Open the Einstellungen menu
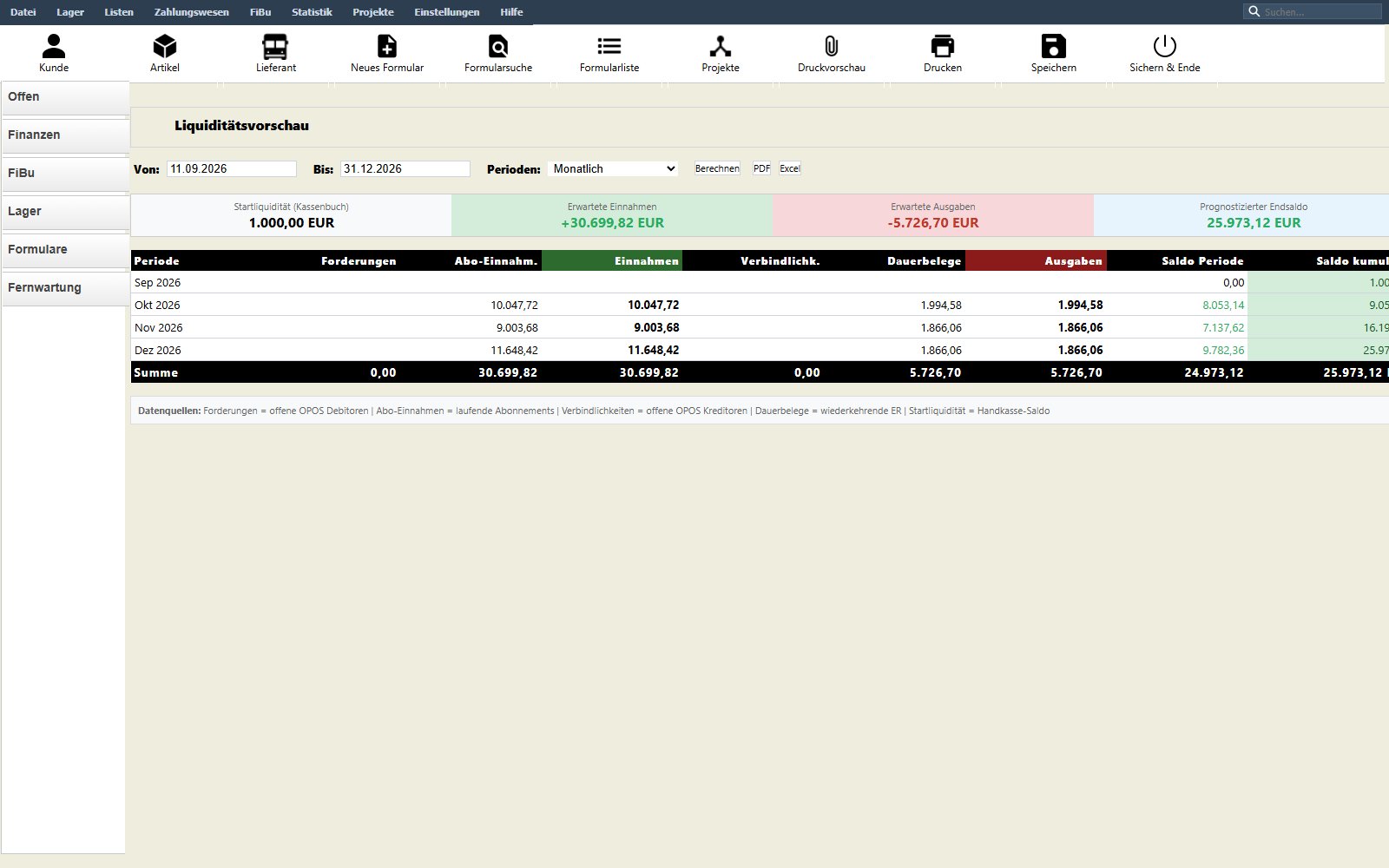Image resolution: width=1389 pixels, height=868 pixels. tap(447, 12)
